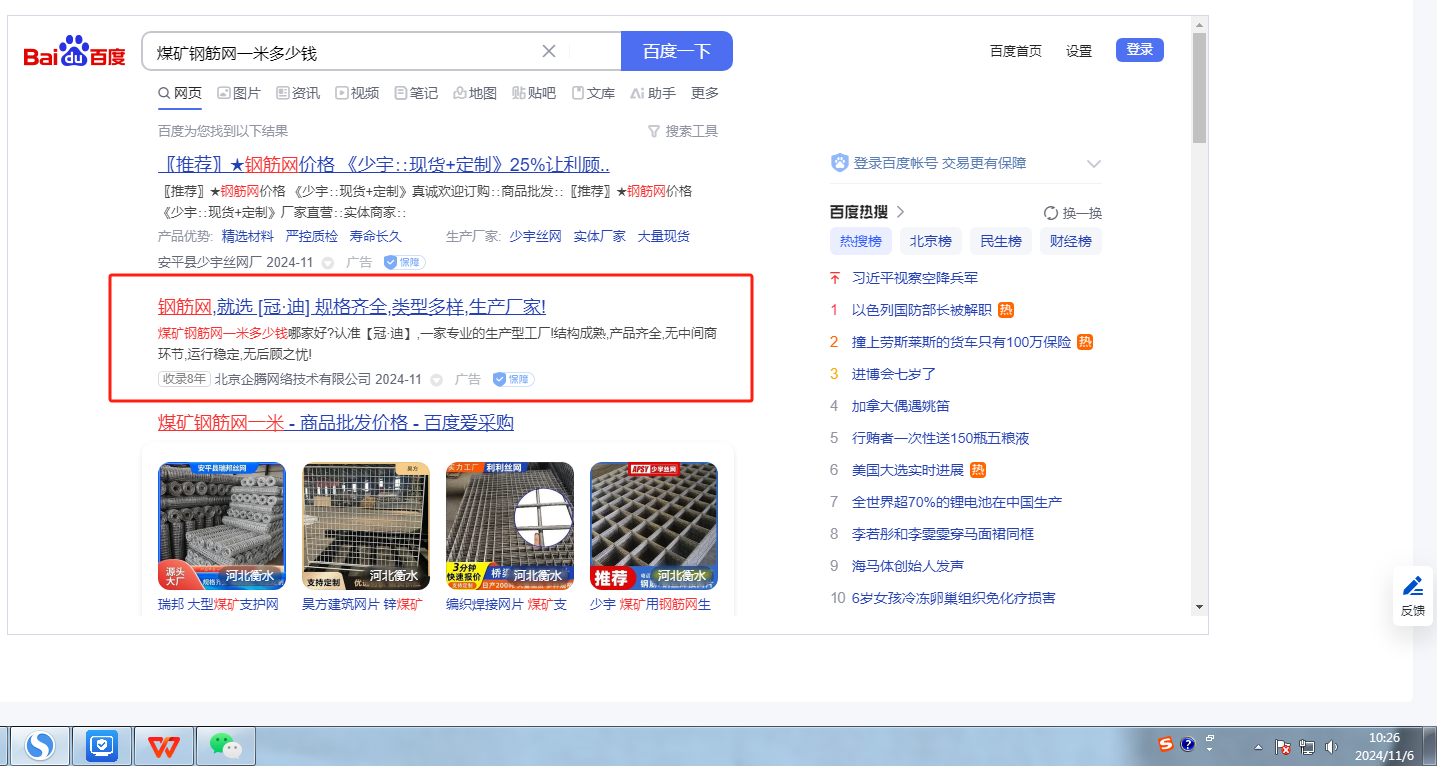Open the 反馈 feedback pencil icon
This screenshot has width=1437, height=766.
point(1412,586)
